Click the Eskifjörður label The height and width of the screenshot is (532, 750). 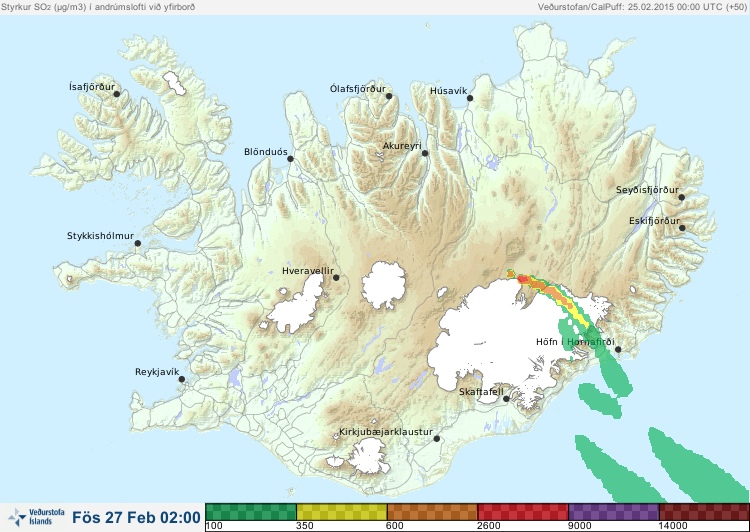coord(654,221)
